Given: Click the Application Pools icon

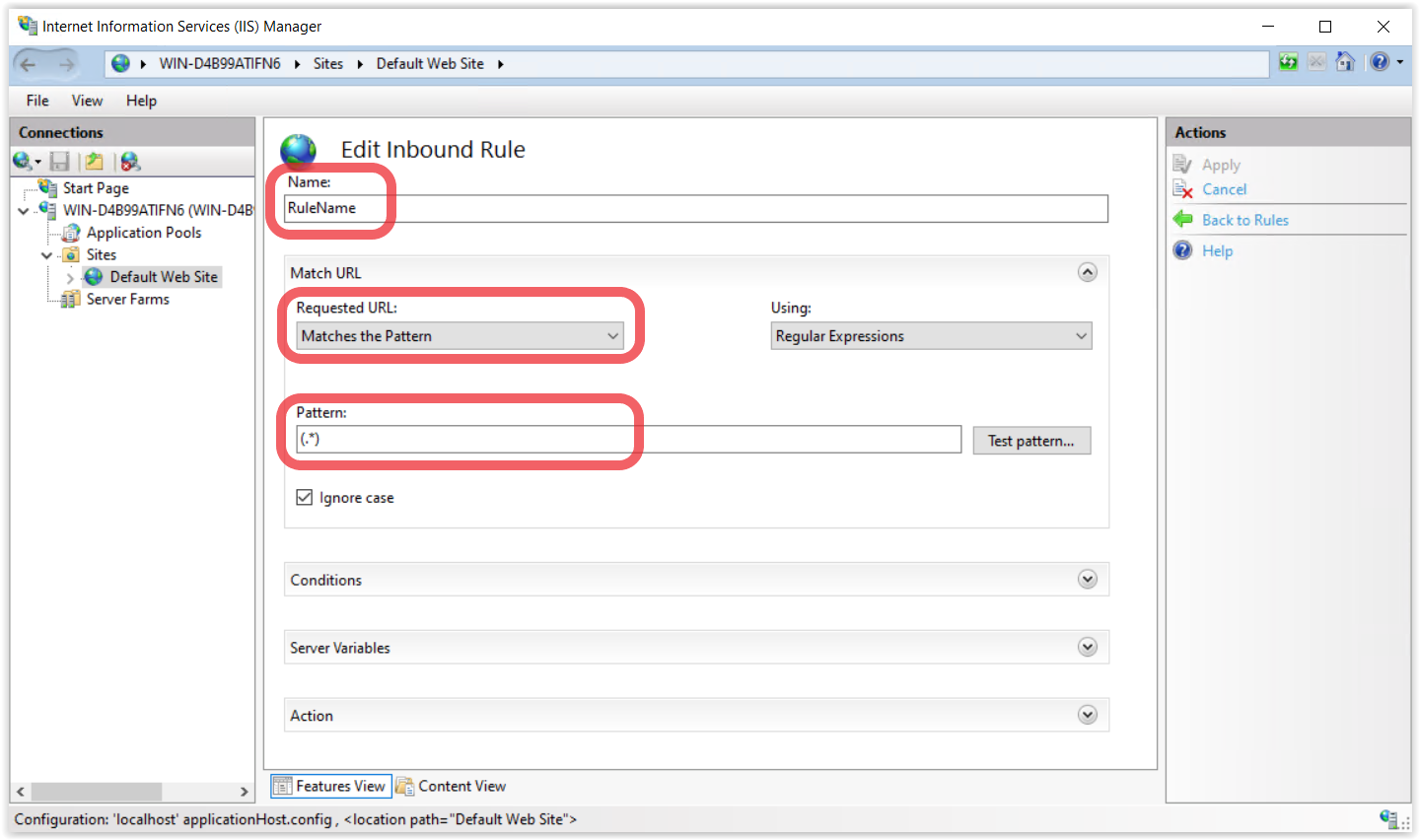Looking at the screenshot, I should [71, 233].
